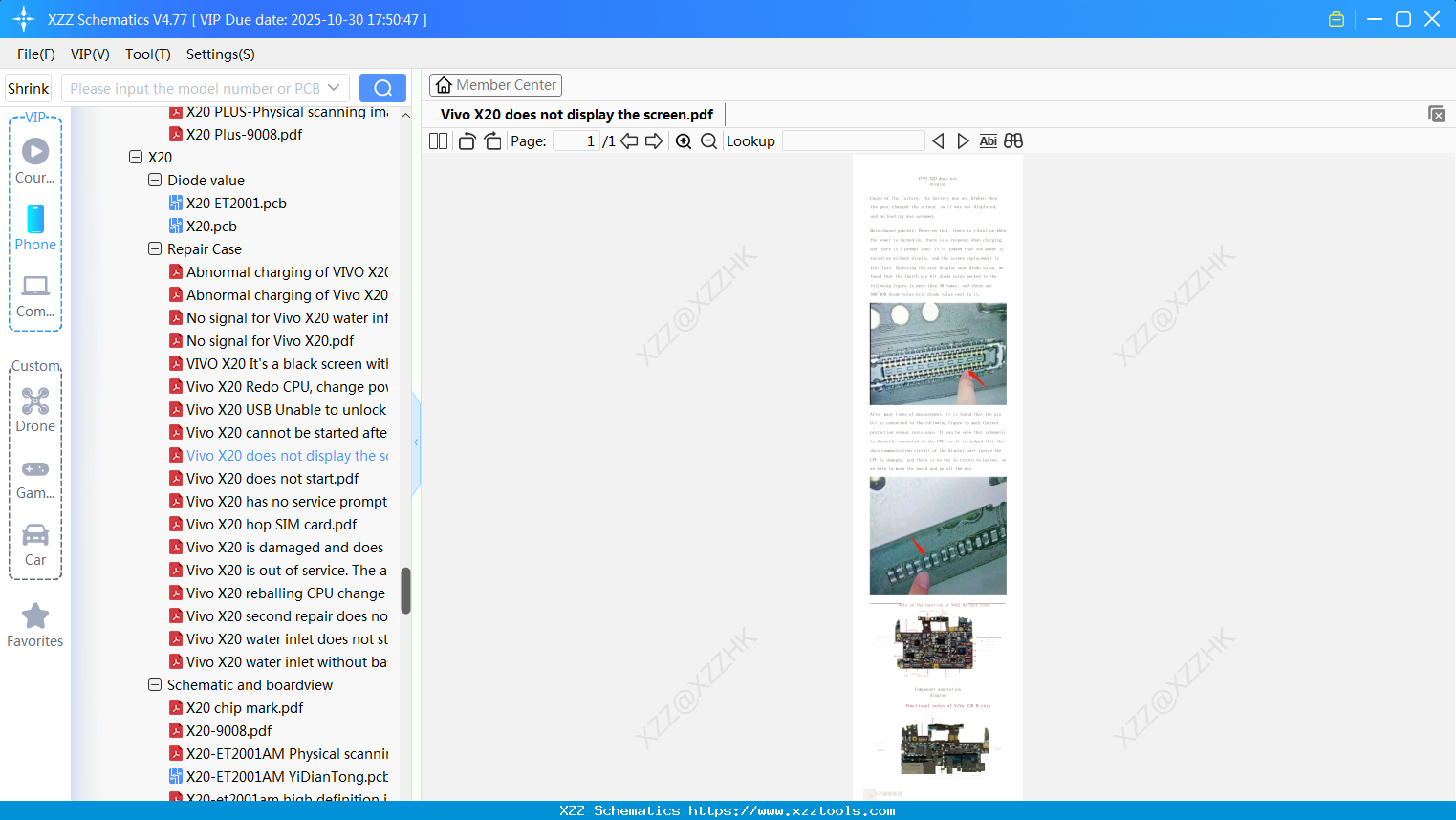Toggle the two-page layout view icon
Viewport: 1456px width, 820px height.
(x=438, y=141)
